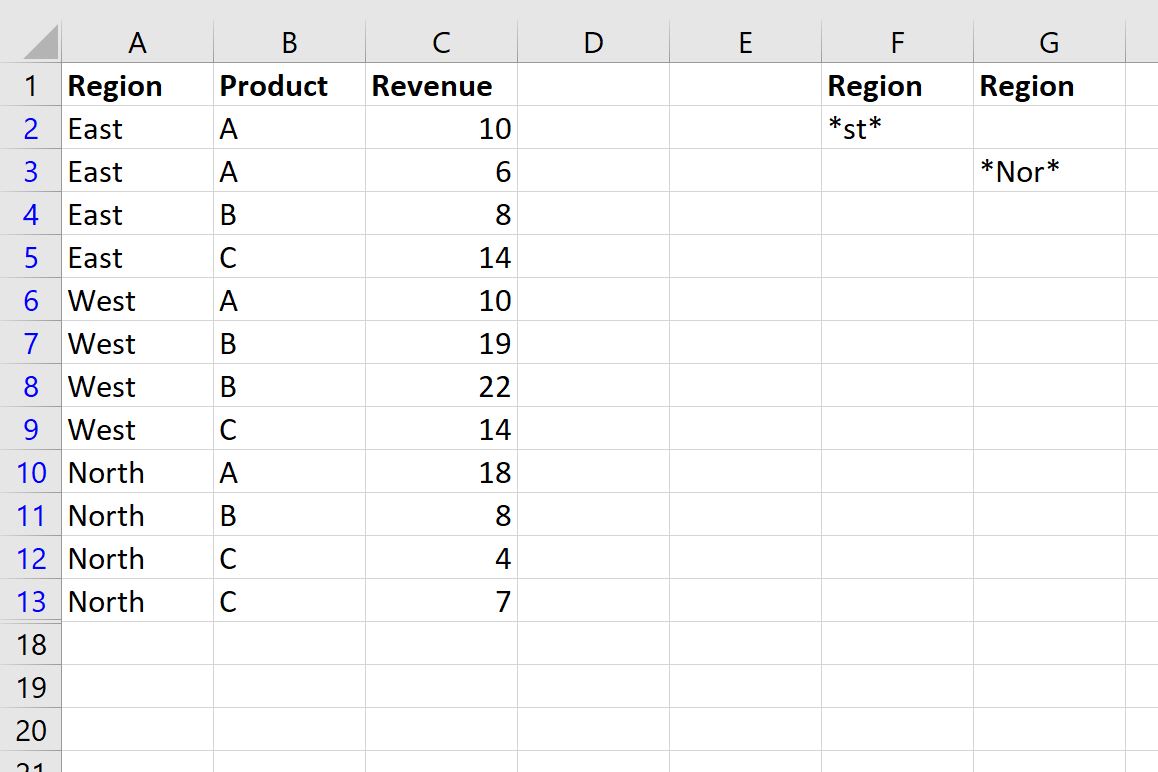Screen dimensions: 1158x772
Task: Select column header F
Action: point(897,42)
